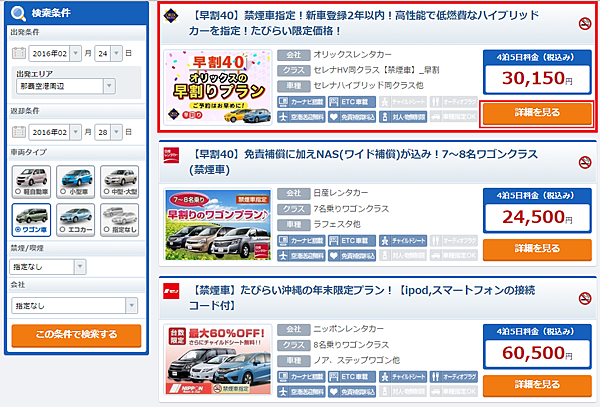Screen dimensions: 600x407
Task: Click greyed 車種指定OK badge on Orix plan
Action: point(454,117)
